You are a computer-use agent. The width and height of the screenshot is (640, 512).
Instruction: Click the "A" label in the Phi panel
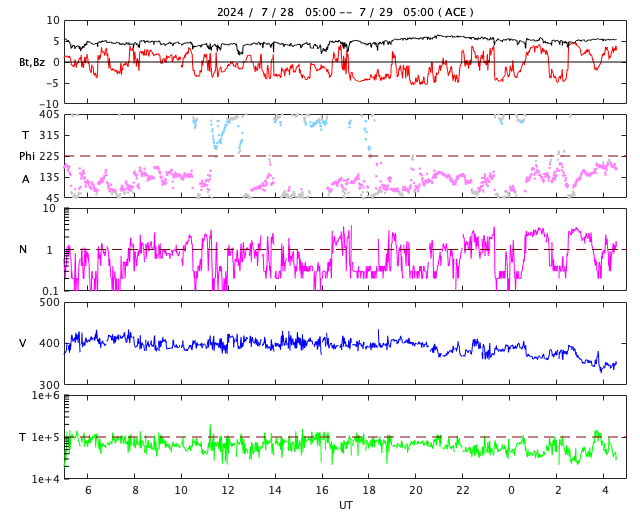(26, 179)
